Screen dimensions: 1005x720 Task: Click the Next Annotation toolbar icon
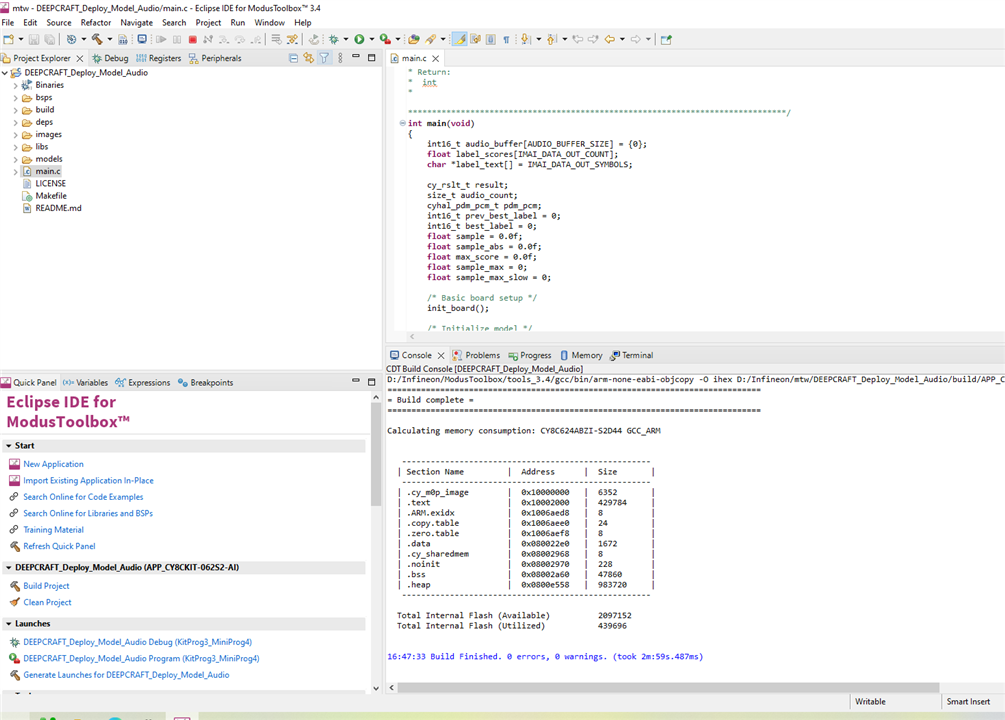526,39
